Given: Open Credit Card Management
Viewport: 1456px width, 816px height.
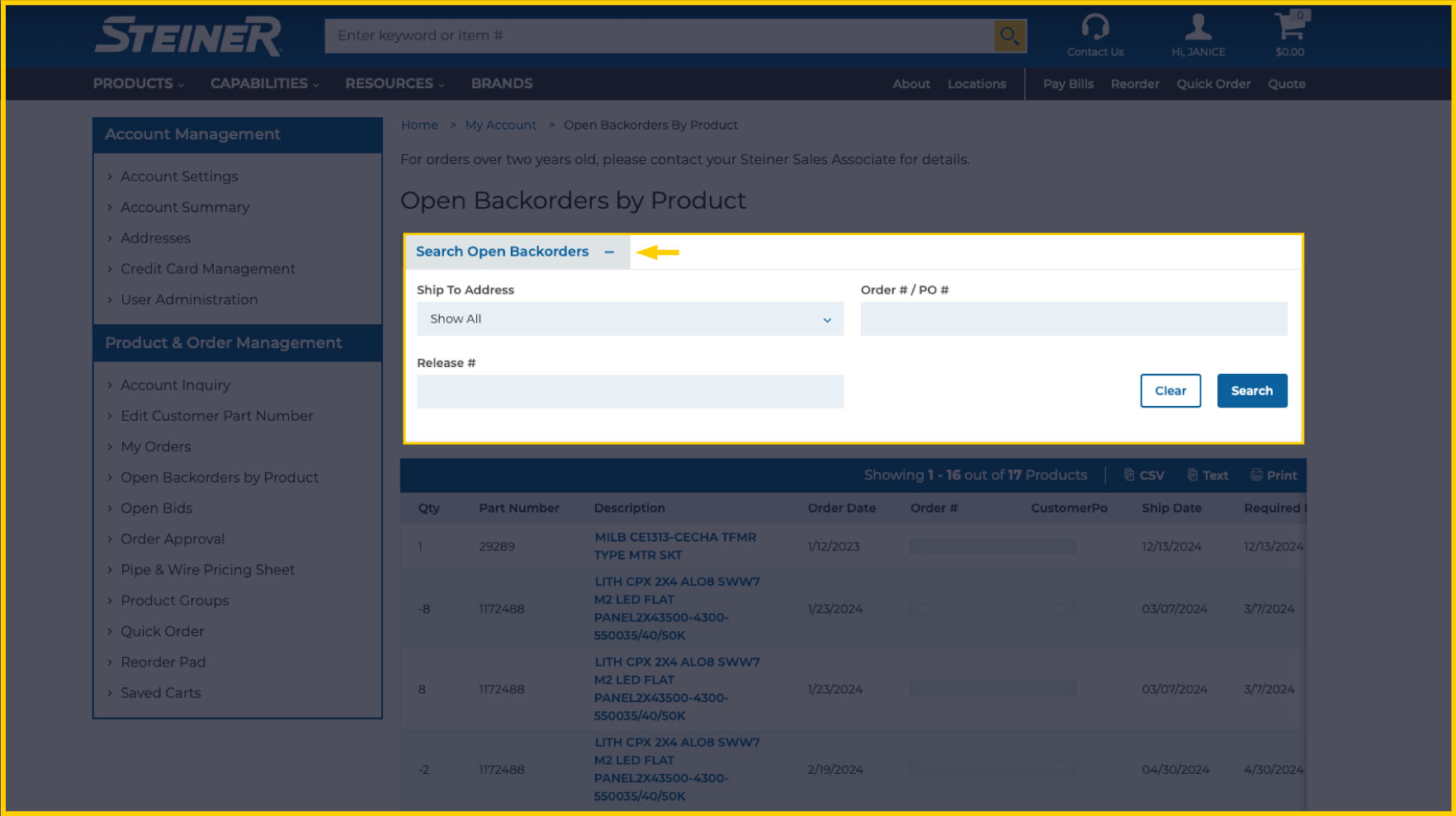Looking at the screenshot, I should pyautogui.click(x=208, y=269).
